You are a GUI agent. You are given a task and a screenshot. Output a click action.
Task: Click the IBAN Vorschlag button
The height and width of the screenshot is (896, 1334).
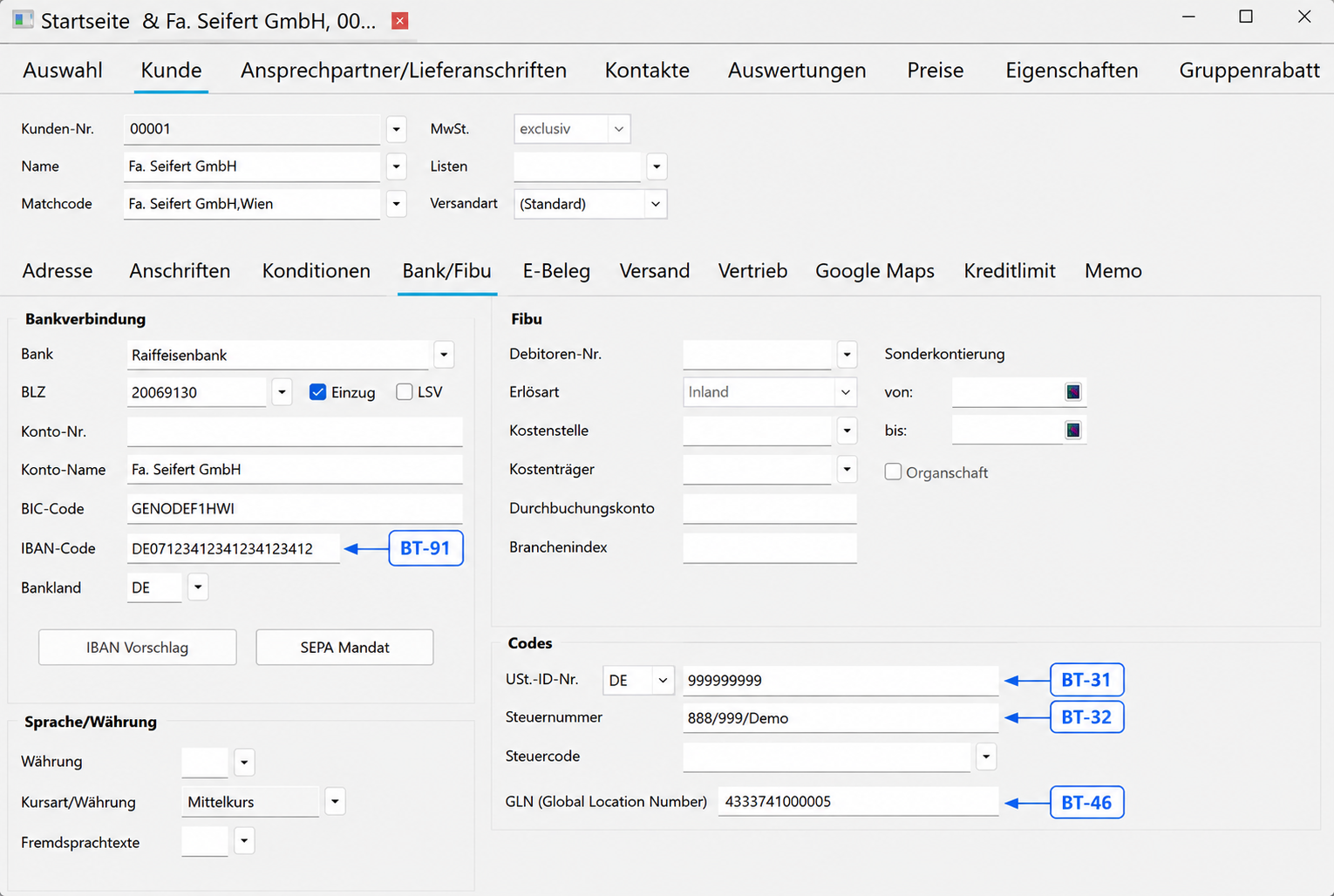138,648
